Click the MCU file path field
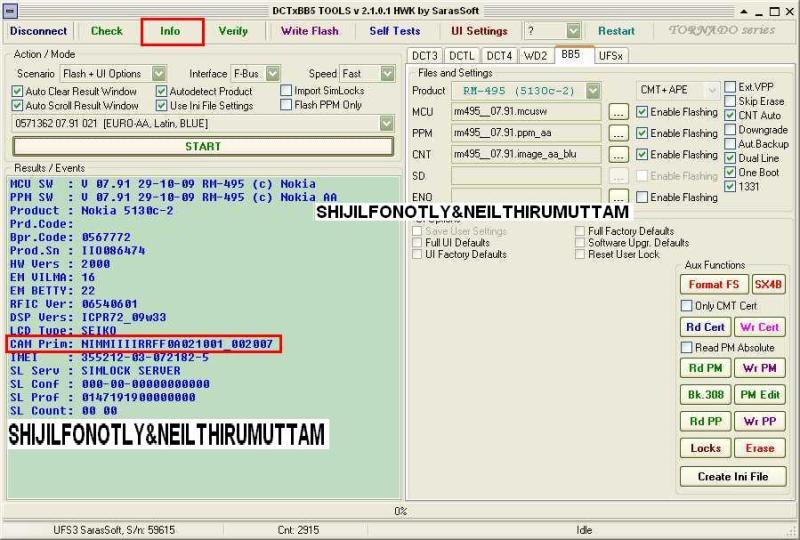This screenshot has height=540, width=800. click(x=526, y=112)
